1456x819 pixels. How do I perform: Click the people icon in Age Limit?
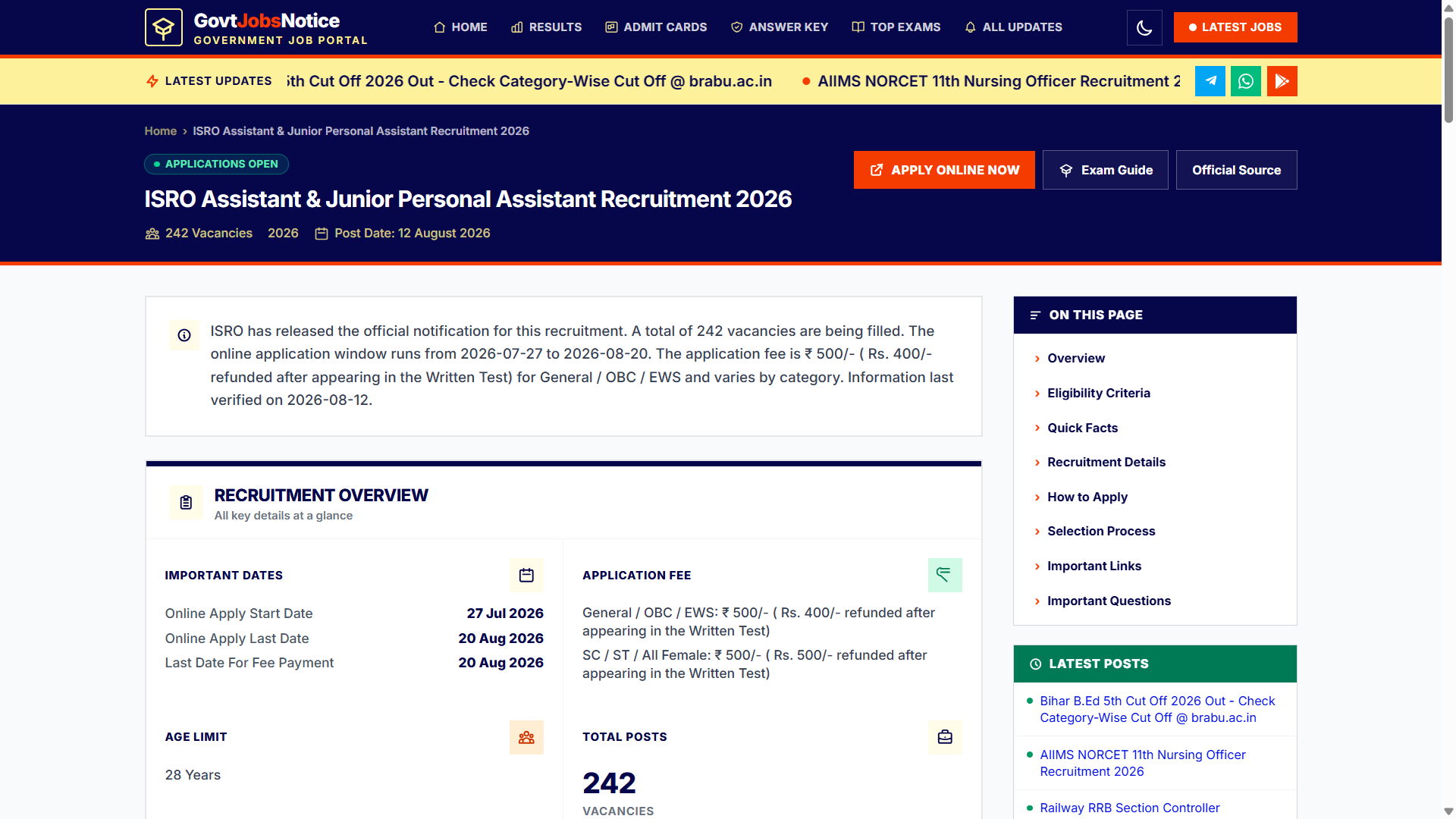coord(526,737)
